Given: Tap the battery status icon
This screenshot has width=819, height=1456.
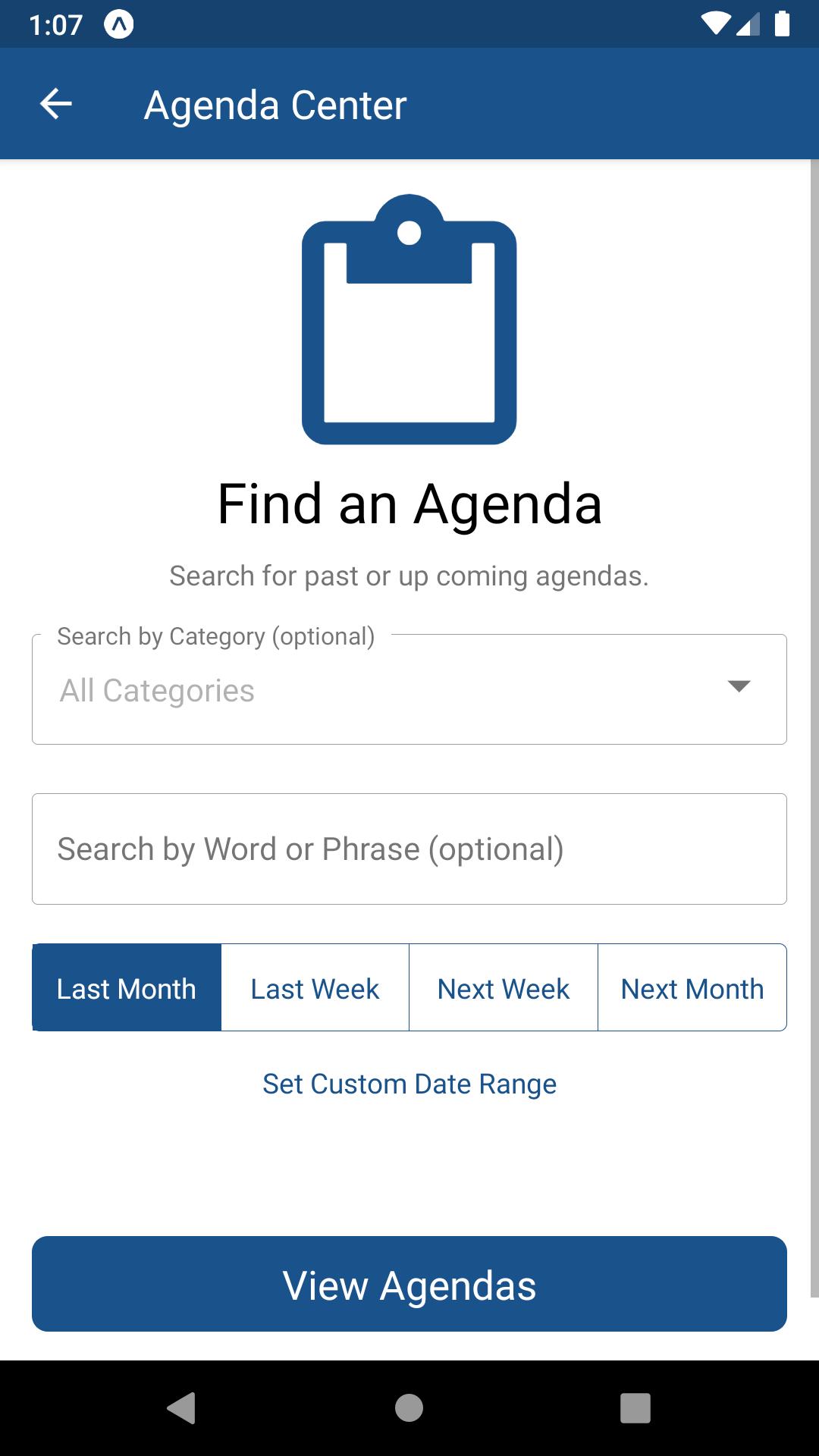Looking at the screenshot, I should (782, 24).
